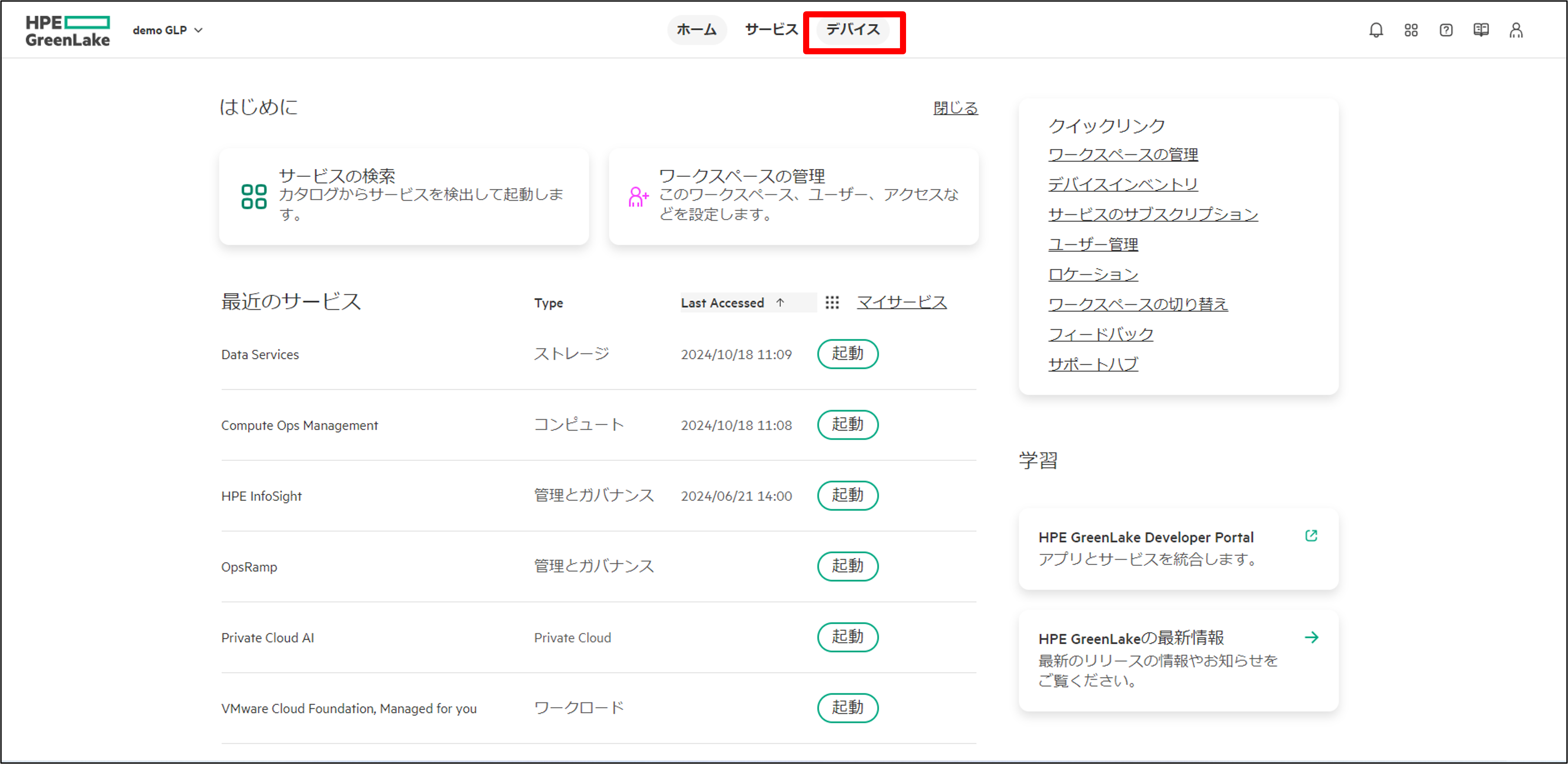
Task: Open ワークスペースの切り替え quick link
Action: (x=1138, y=304)
